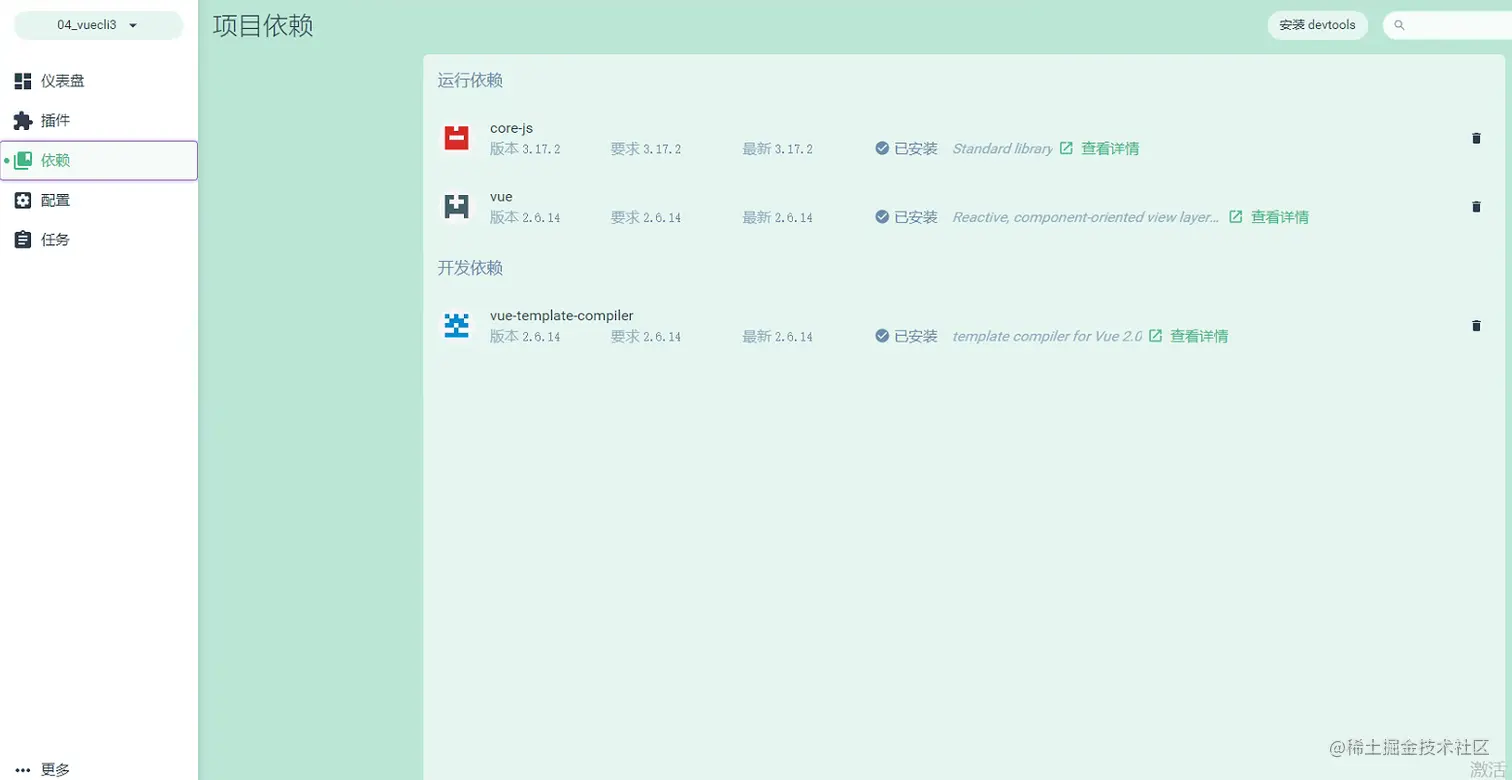
Task: Click core-js 要求 3.17.2 value
Action: coord(646,149)
